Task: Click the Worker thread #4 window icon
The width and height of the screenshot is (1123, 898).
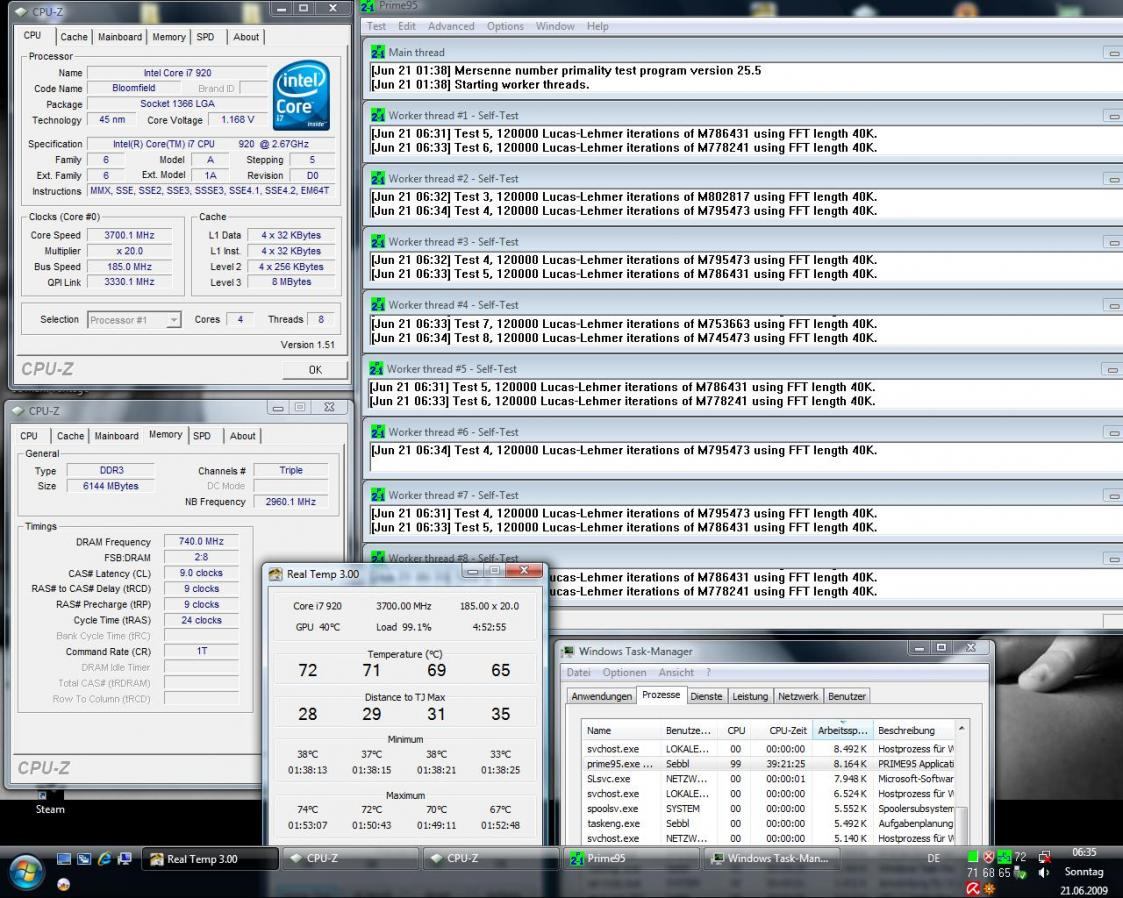Action: (377, 304)
